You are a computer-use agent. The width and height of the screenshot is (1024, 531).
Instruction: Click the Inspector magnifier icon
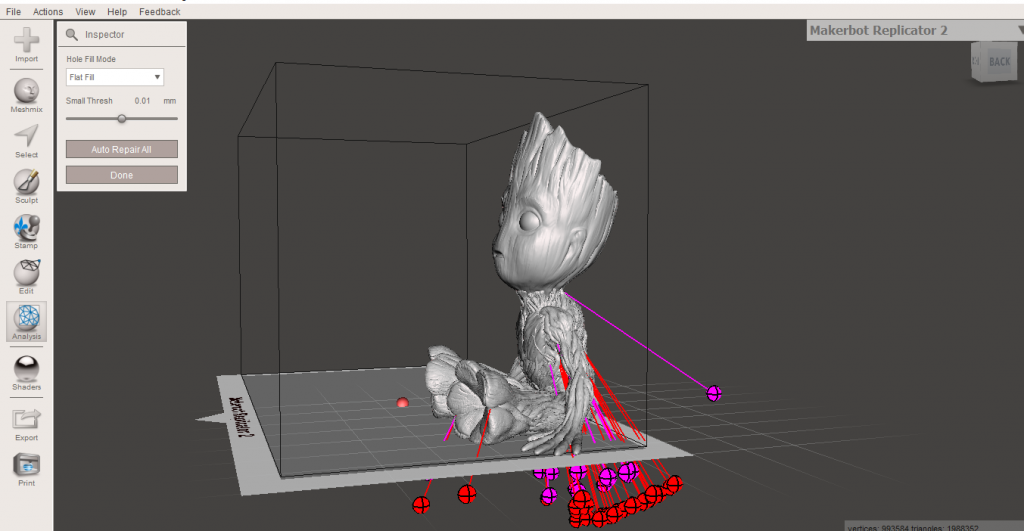coord(72,35)
